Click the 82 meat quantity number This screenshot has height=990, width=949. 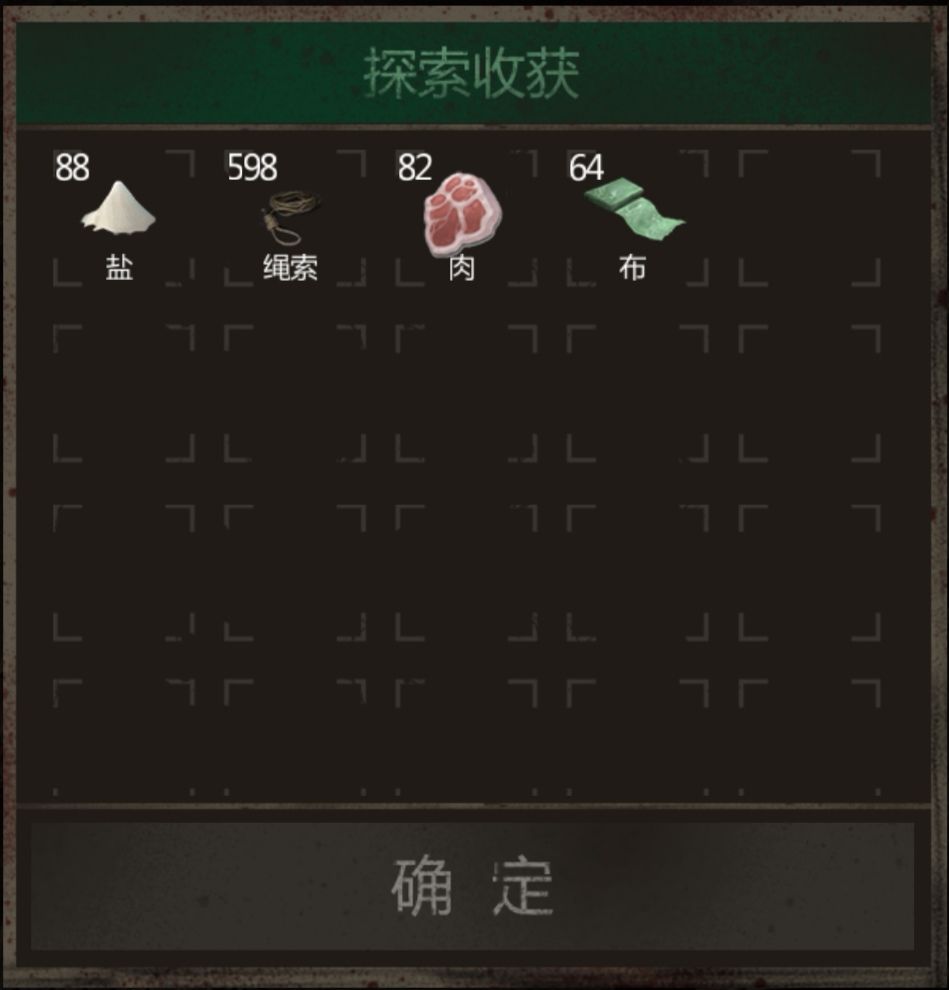415,167
